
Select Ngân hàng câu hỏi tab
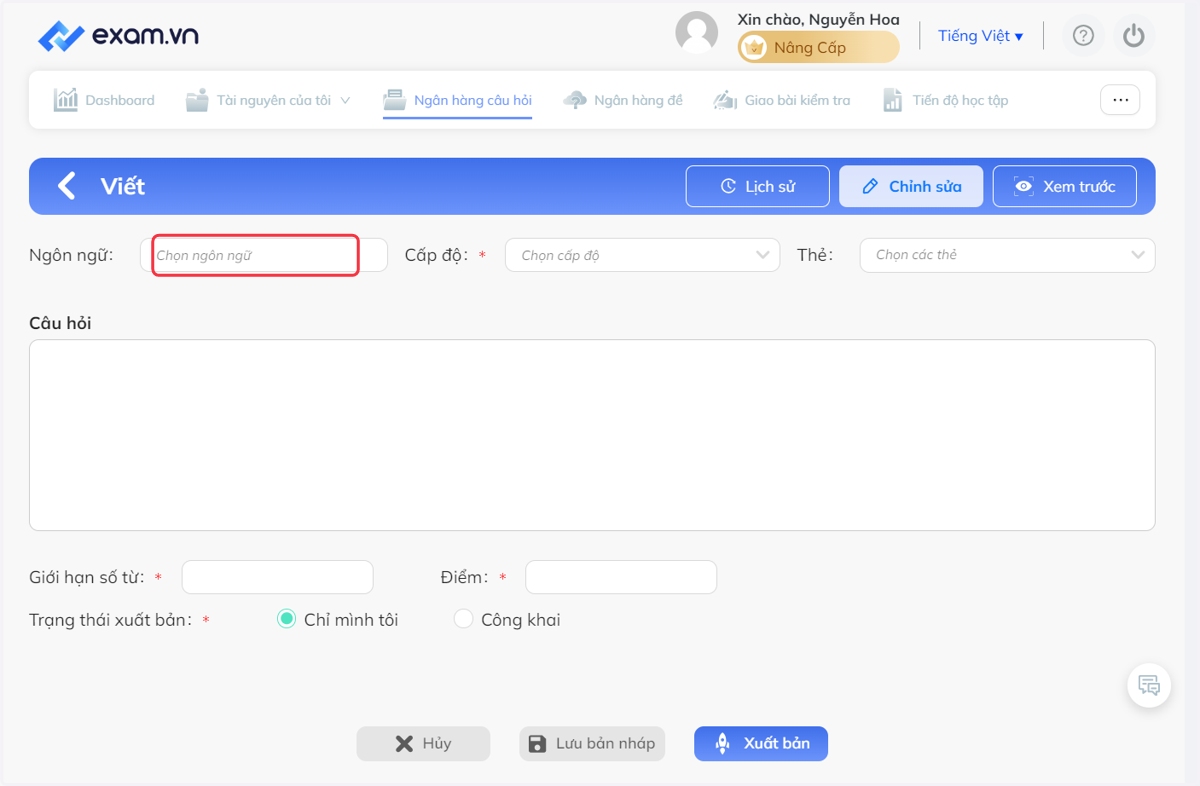point(458,100)
